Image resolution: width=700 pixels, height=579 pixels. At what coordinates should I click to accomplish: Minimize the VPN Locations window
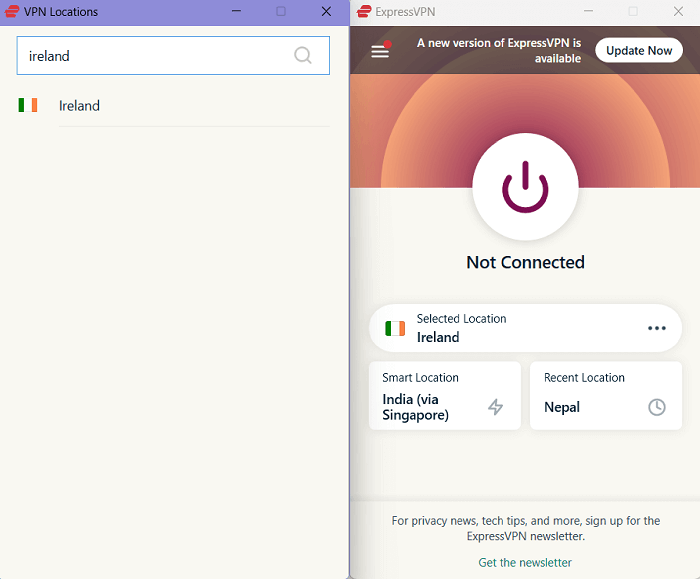coord(237,12)
